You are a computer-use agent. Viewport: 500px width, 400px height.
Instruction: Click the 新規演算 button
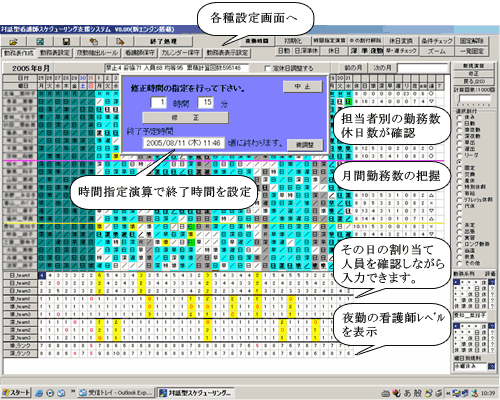(x=474, y=66)
